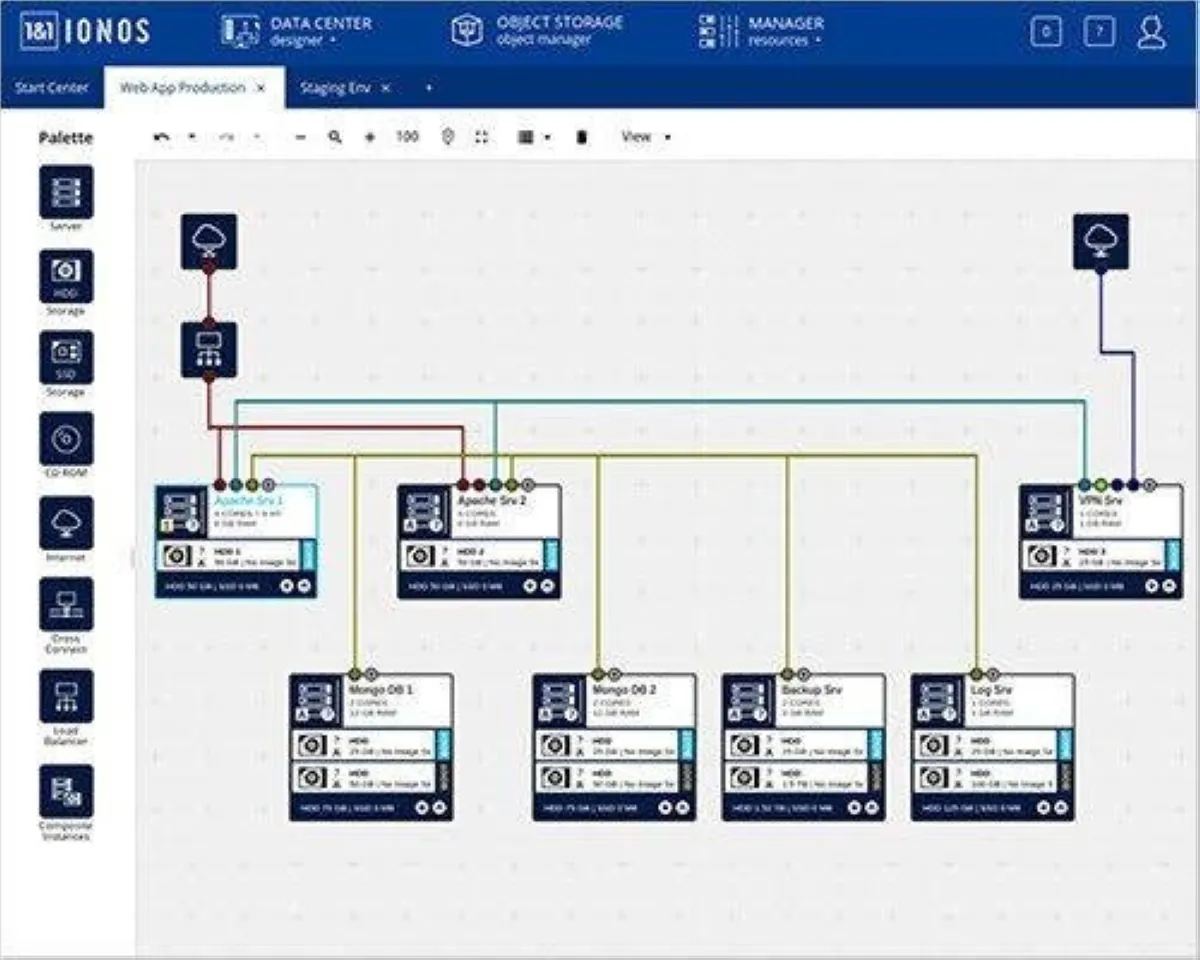Click the 100 zoom level value
The height and width of the screenshot is (960, 1200).
point(406,137)
